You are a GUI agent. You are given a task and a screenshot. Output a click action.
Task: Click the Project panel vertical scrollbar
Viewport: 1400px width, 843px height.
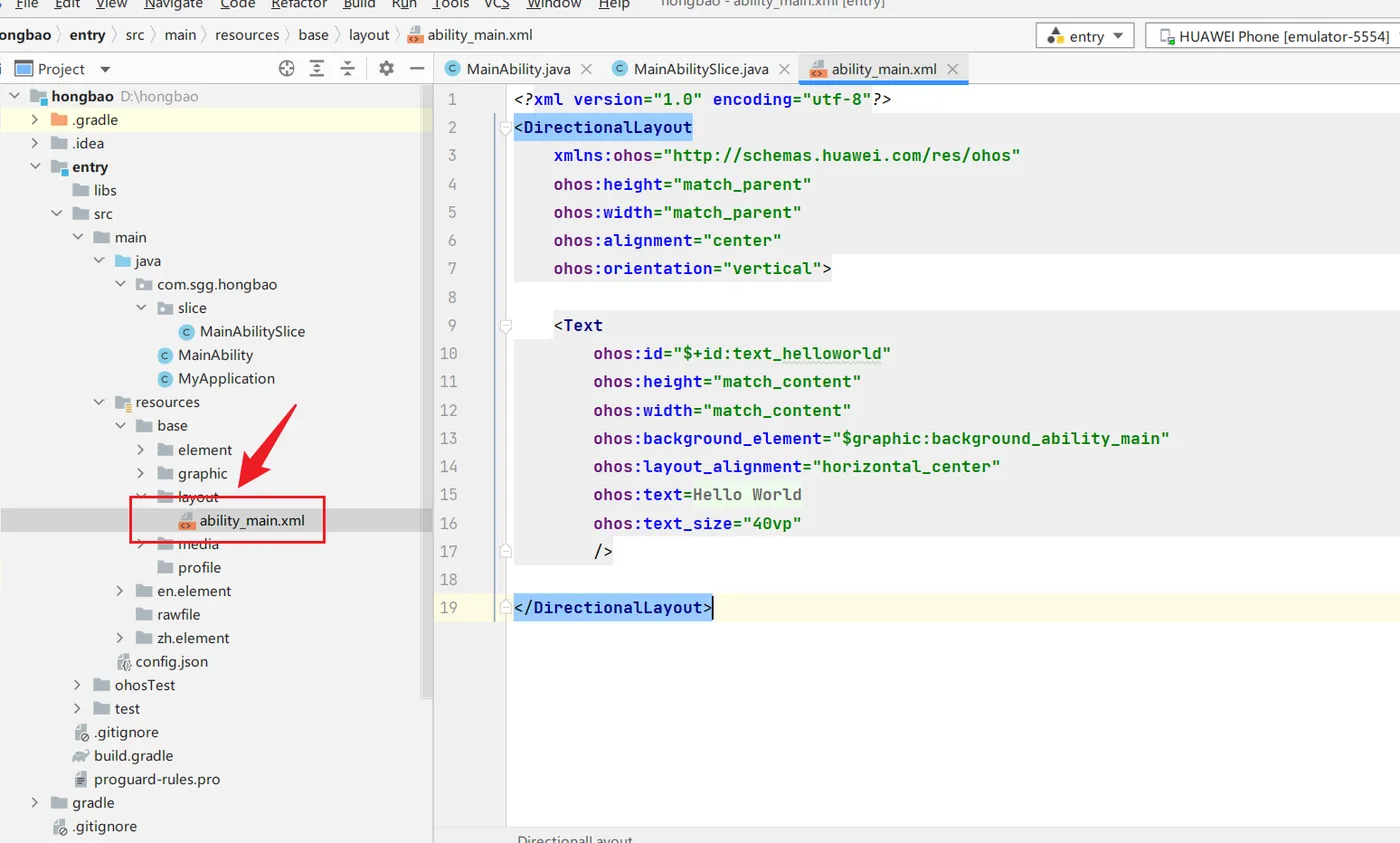click(x=428, y=390)
